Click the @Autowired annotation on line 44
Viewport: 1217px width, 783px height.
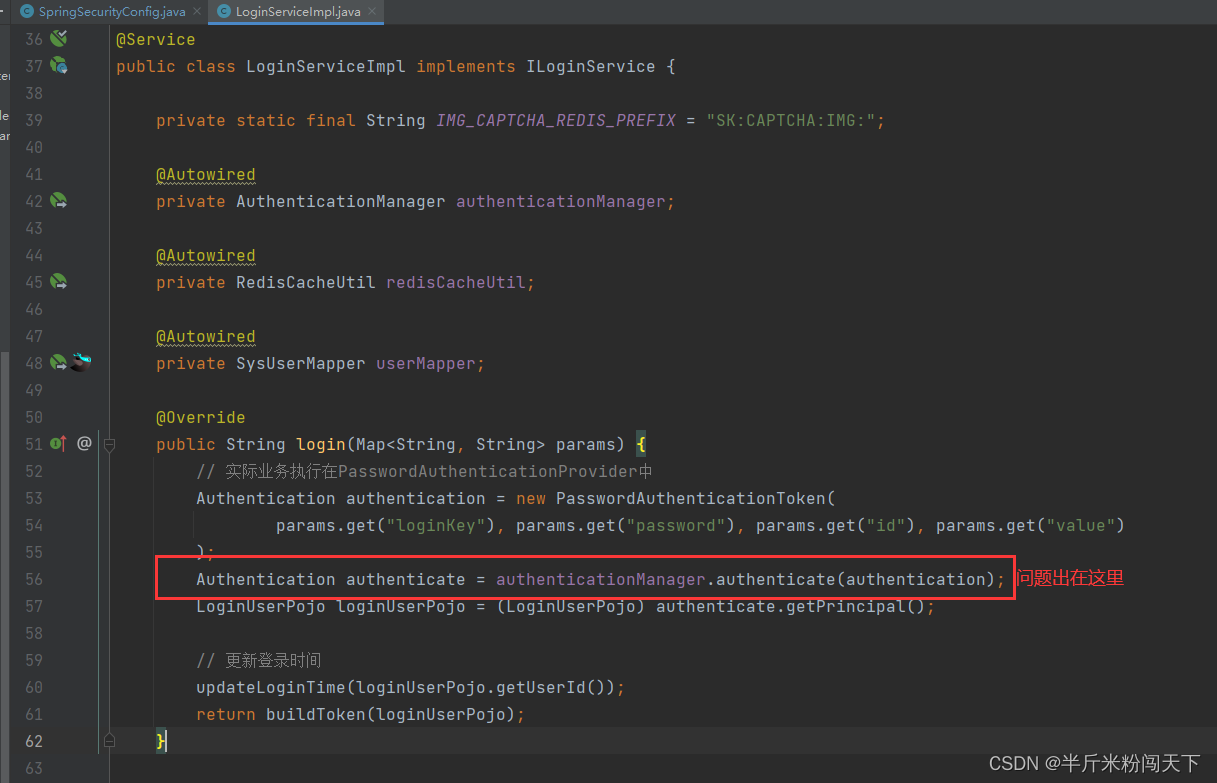pos(206,255)
